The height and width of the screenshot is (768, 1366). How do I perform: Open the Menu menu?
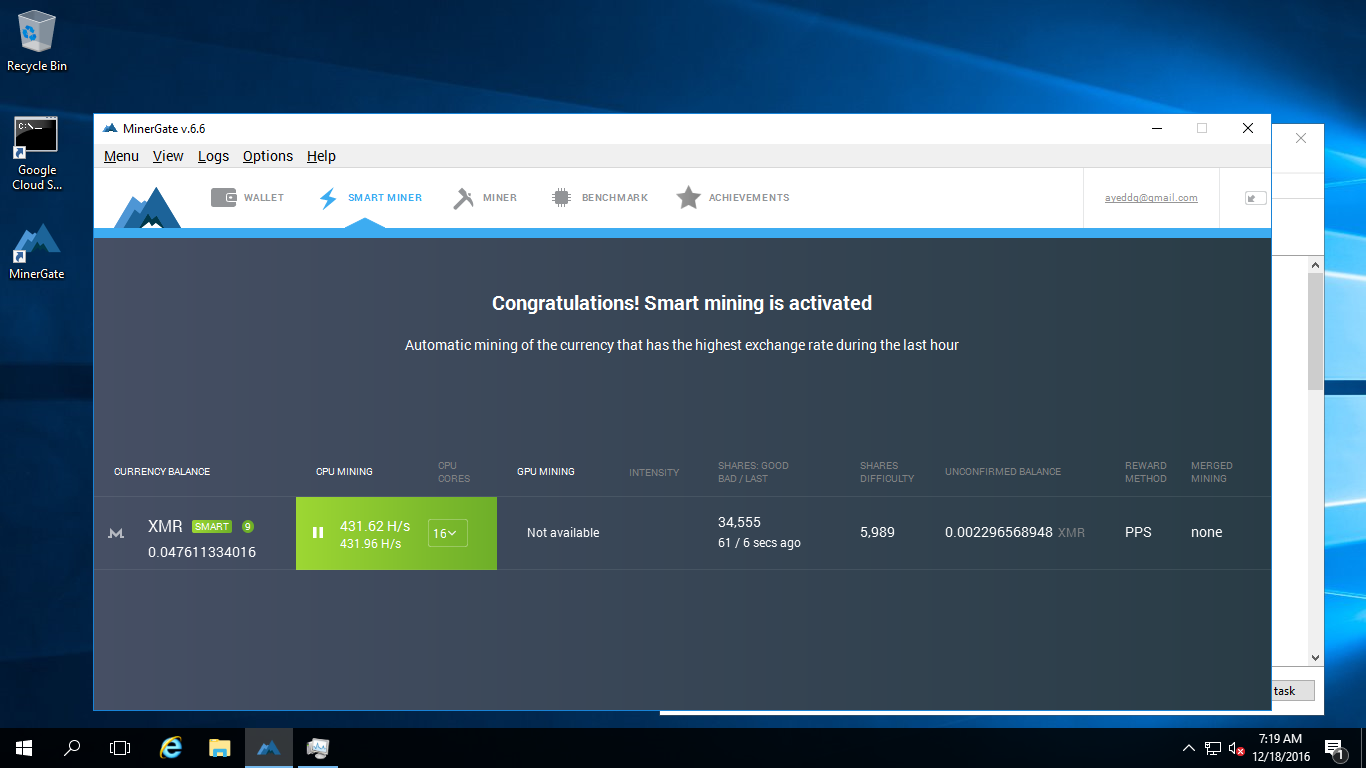(121, 156)
